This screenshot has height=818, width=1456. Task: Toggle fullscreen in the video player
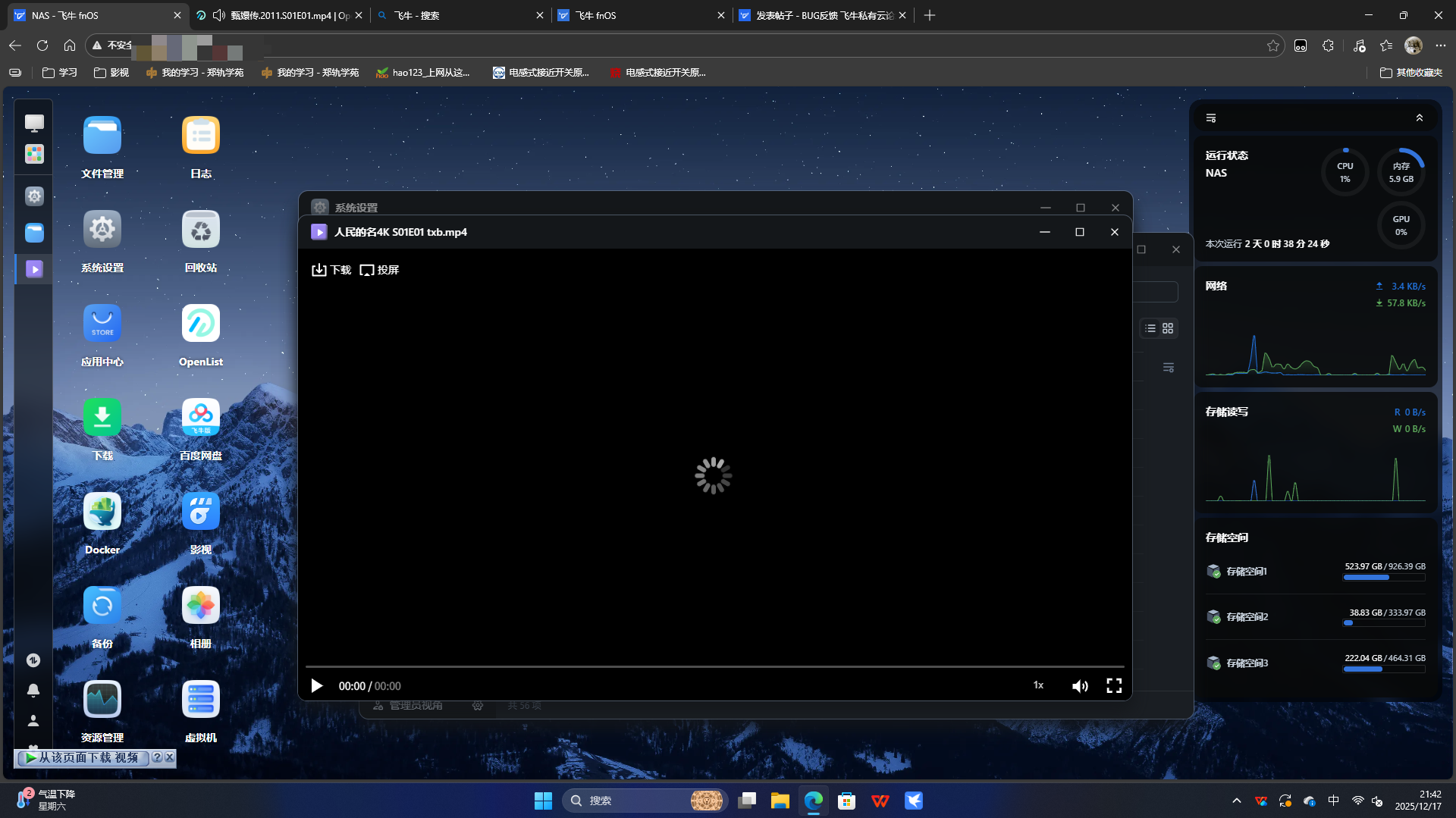pos(1114,686)
